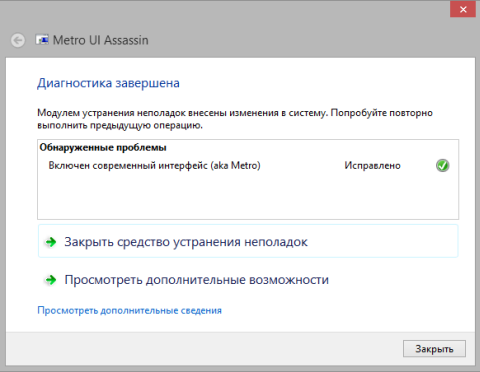480x372 pixels.
Task: Click the back arrow in the title bar
Action: 18,41
